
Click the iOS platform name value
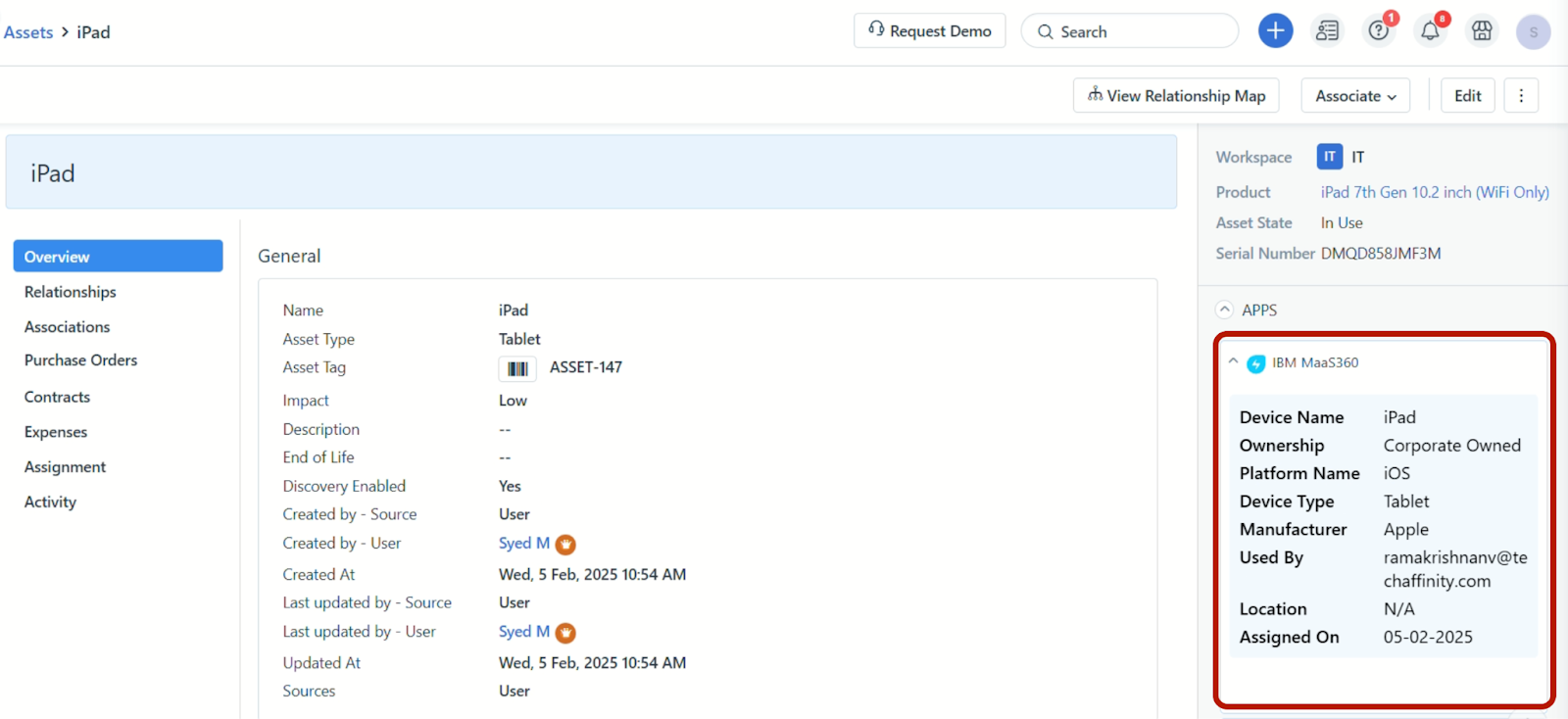click(1396, 473)
